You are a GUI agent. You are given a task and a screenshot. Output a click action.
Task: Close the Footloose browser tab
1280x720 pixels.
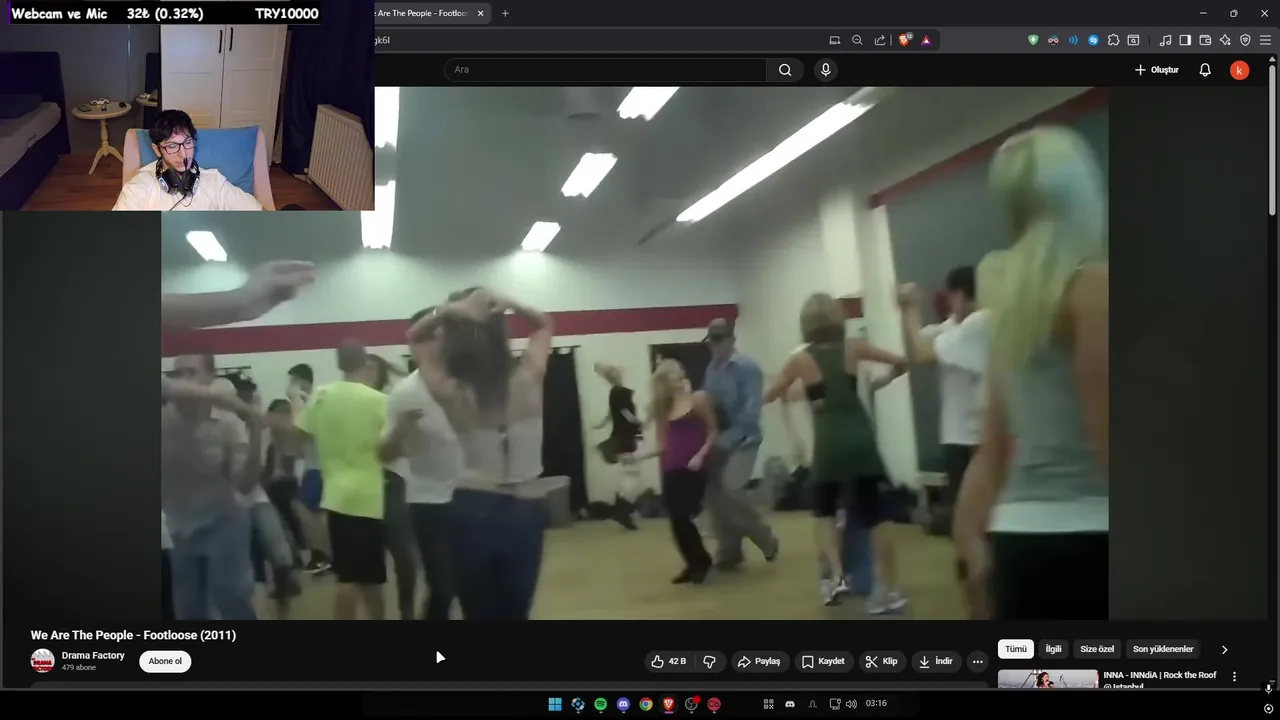(x=480, y=13)
